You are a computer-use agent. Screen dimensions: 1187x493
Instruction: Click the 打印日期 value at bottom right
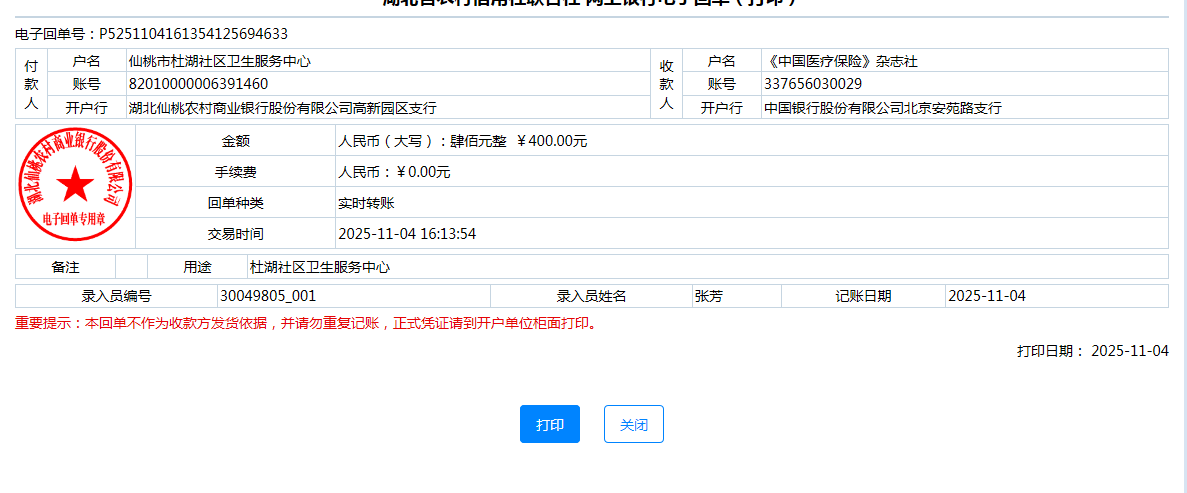pos(1129,351)
